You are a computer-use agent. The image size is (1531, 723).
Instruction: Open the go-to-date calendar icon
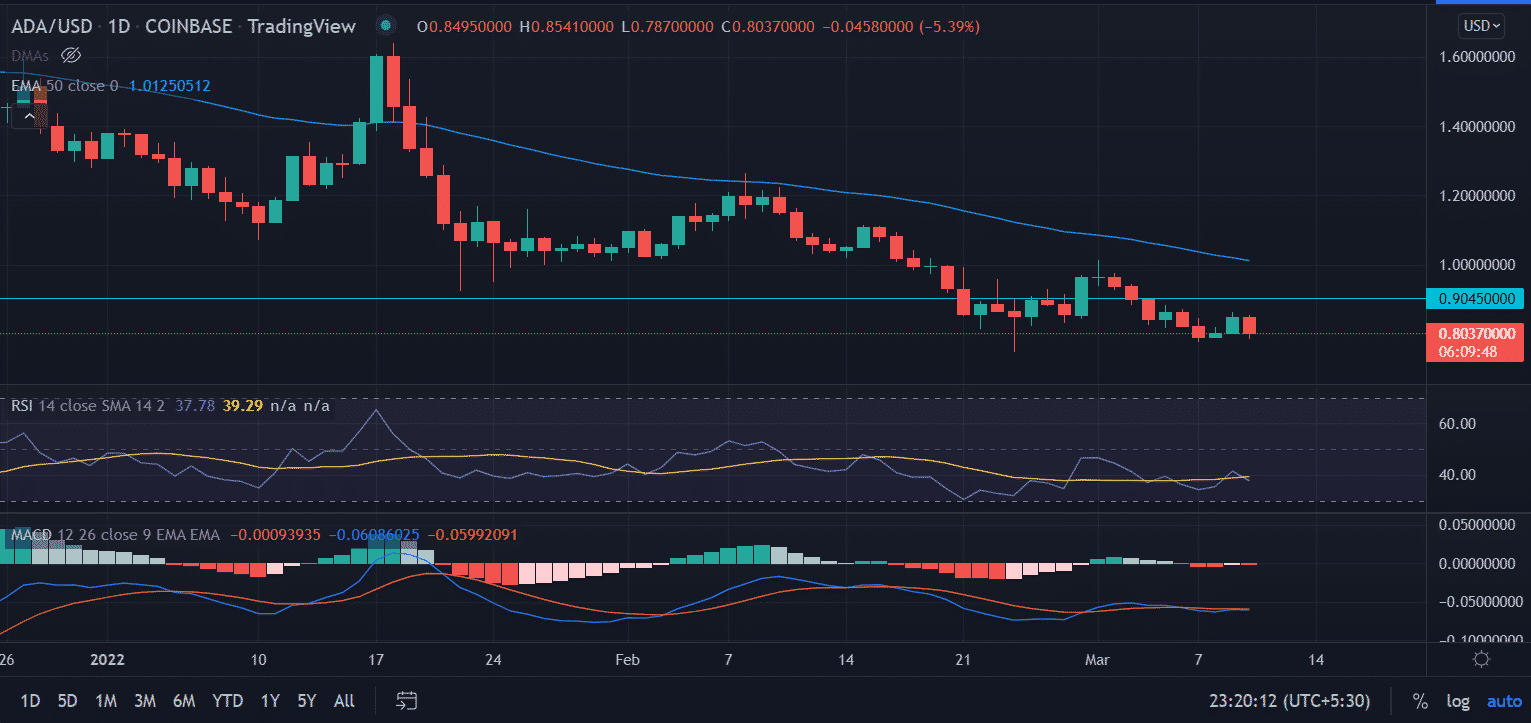(x=406, y=700)
